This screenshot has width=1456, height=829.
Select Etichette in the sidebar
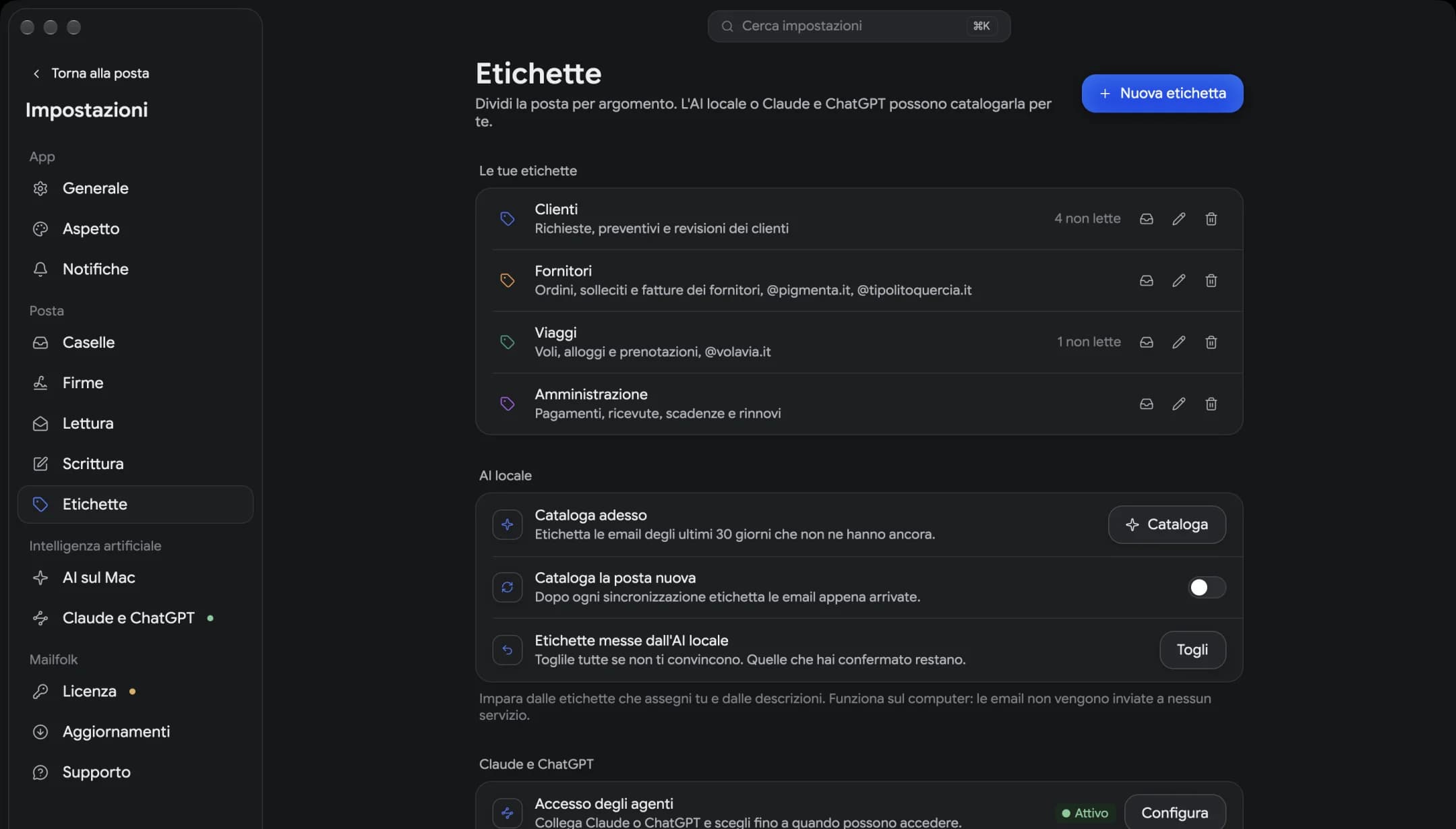[135, 504]
